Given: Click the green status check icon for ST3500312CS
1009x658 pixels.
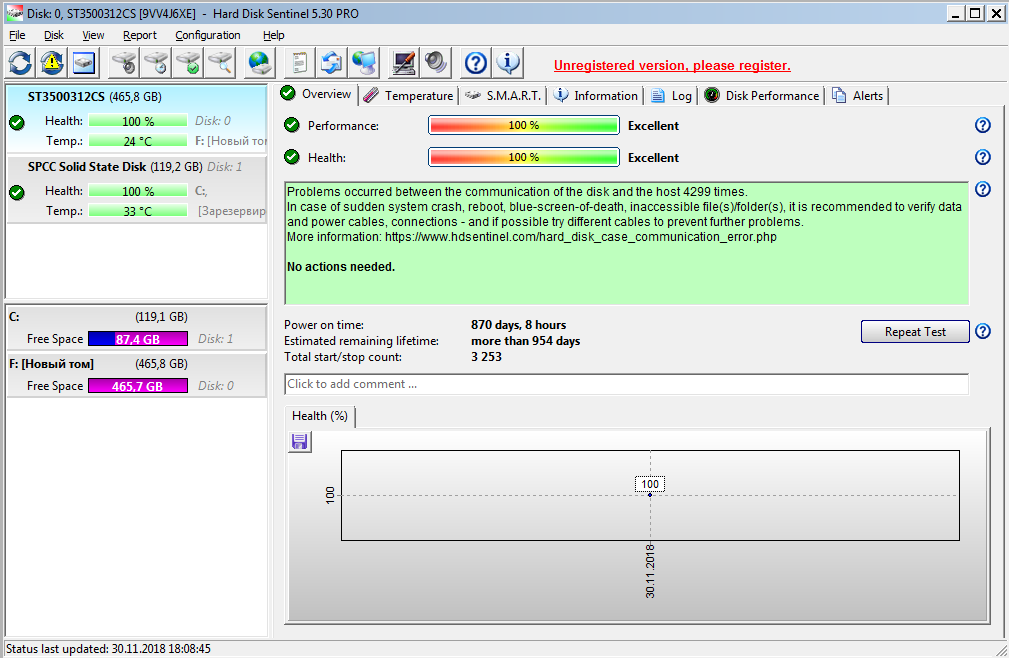Looking at the screenshot, I should click(x=17, y=122).
